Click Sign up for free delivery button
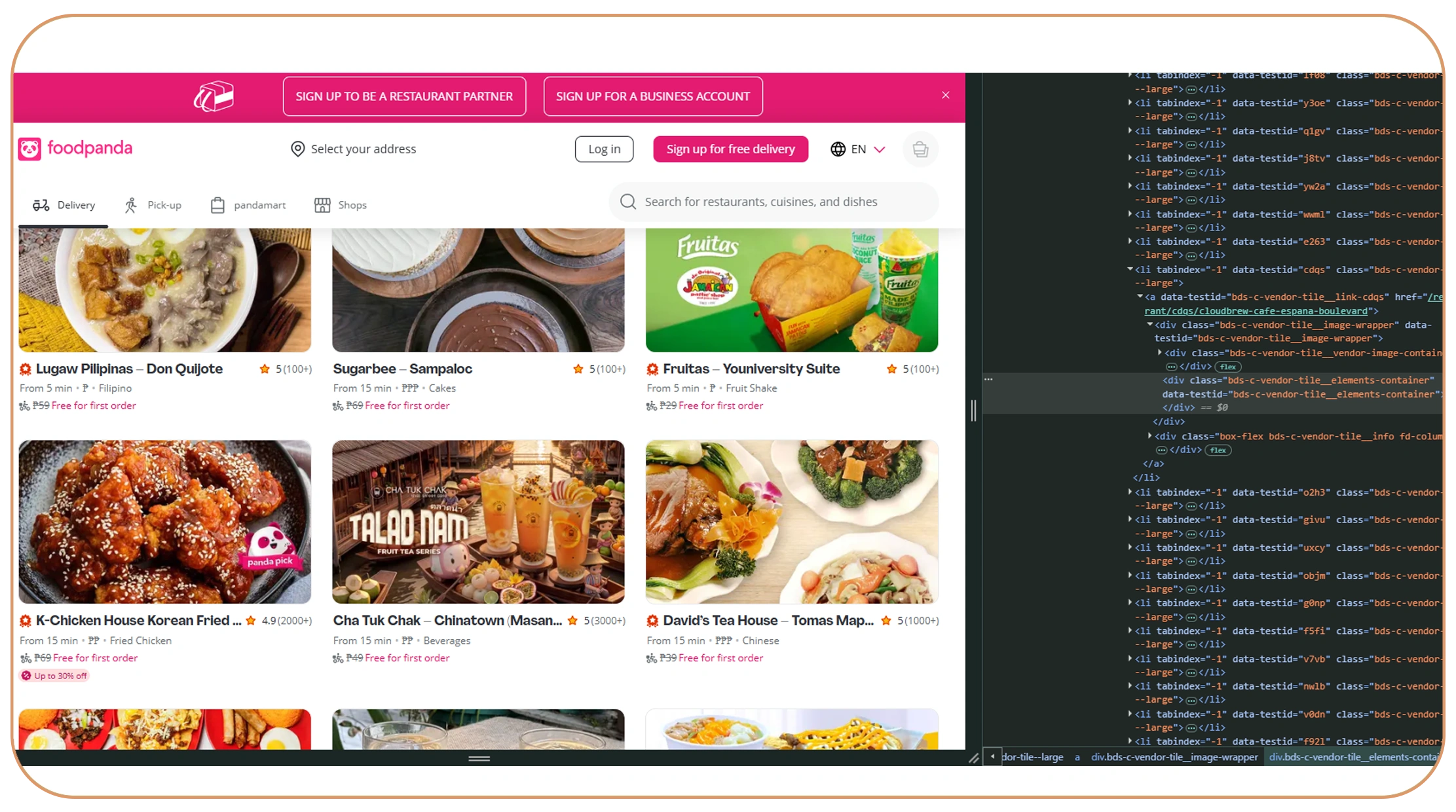 [x=730, y=149]
